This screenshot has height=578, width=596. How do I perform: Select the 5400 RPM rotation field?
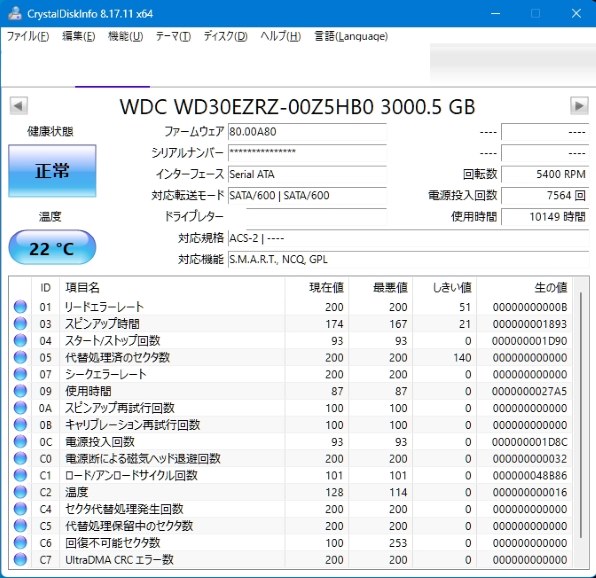545,174
